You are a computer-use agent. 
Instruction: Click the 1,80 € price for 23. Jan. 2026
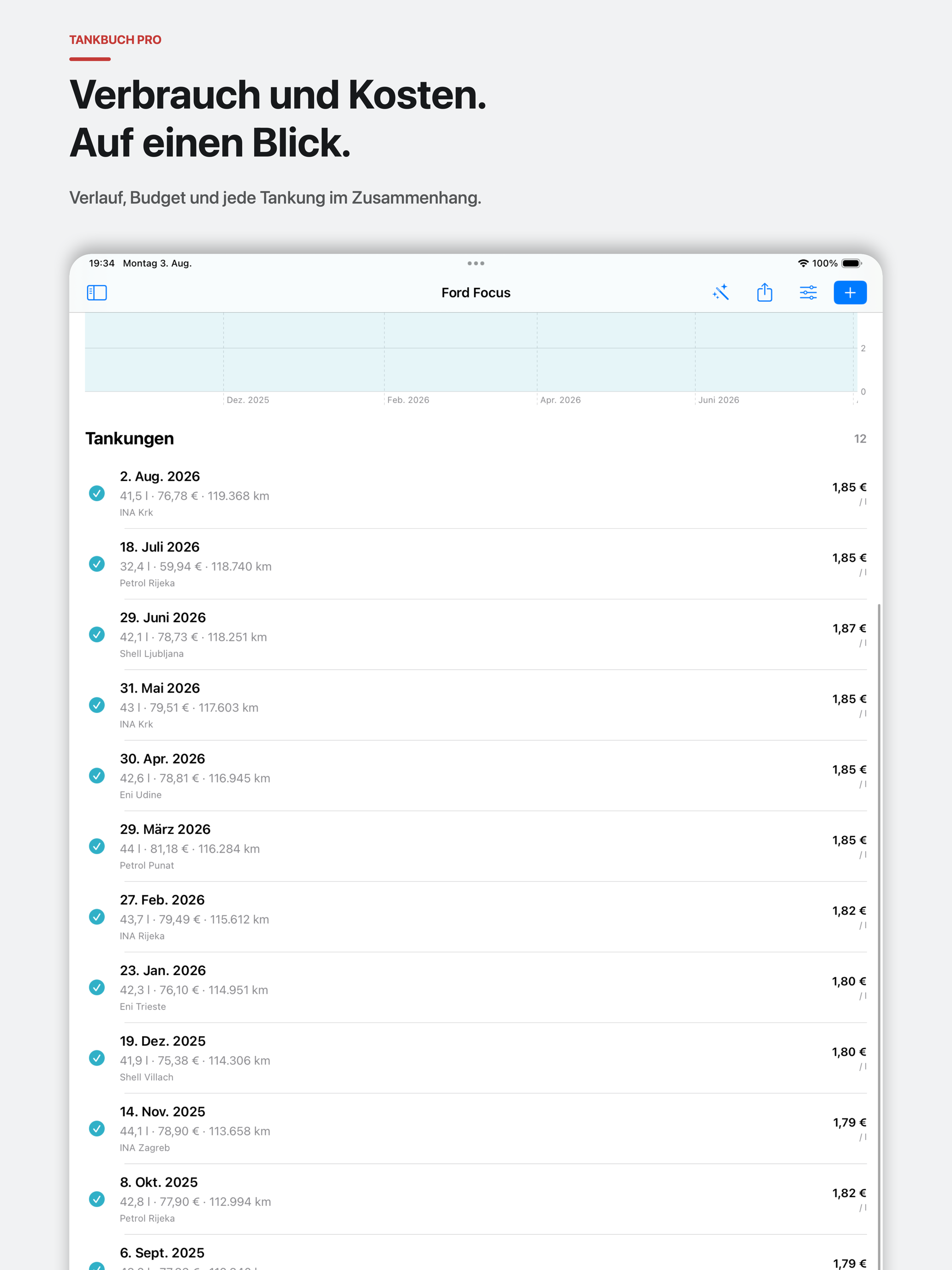(849, 982)
